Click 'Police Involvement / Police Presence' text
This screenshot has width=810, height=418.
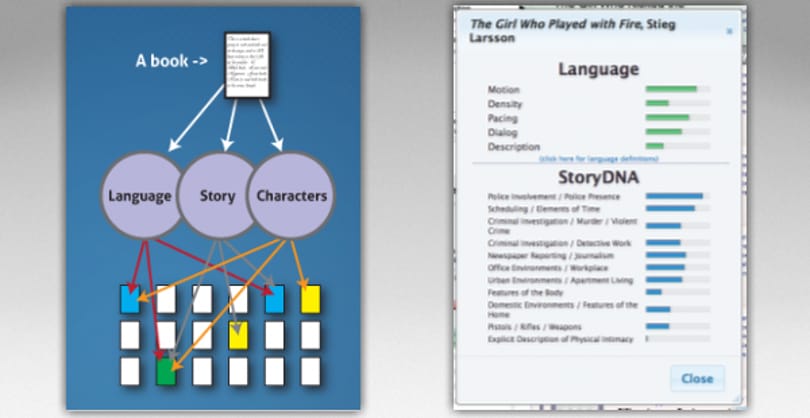(x=554, y=197)
